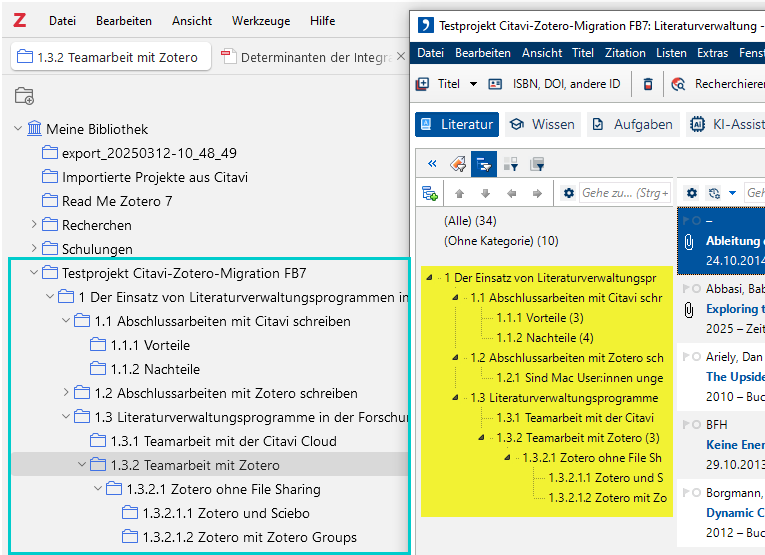Image resolution: width=765 pixels, height=555 pixels.
Task: Toggle the read-status circle on Ariely, Dan entry
Action: 697,357
